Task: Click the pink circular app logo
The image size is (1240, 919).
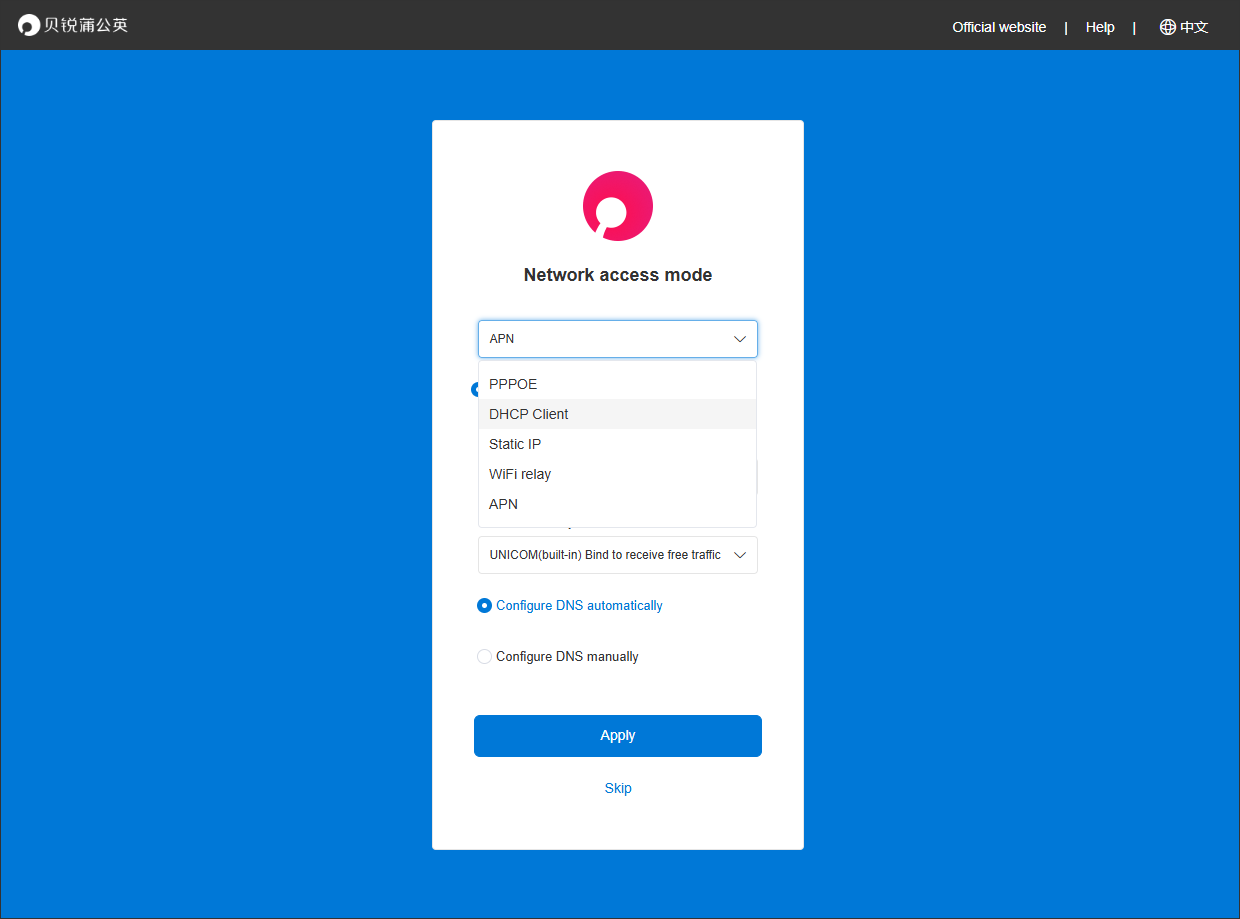Action: (x=618, y=206)
